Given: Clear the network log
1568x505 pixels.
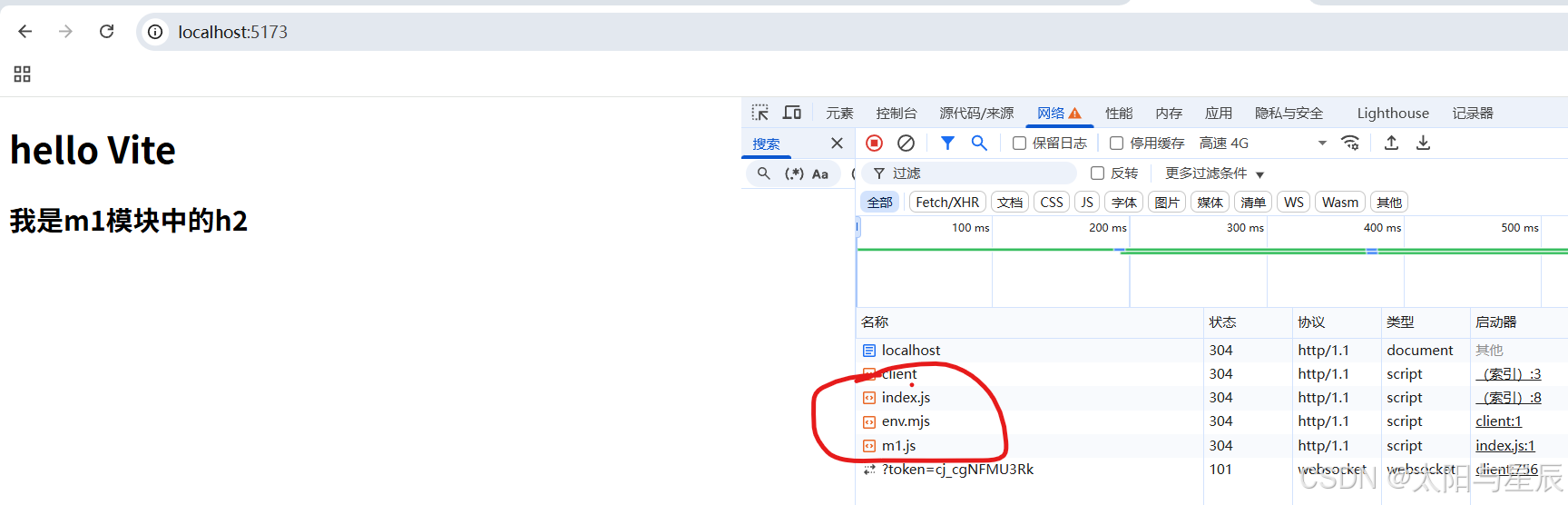Looking at the screenshot, I should [906, 143].
